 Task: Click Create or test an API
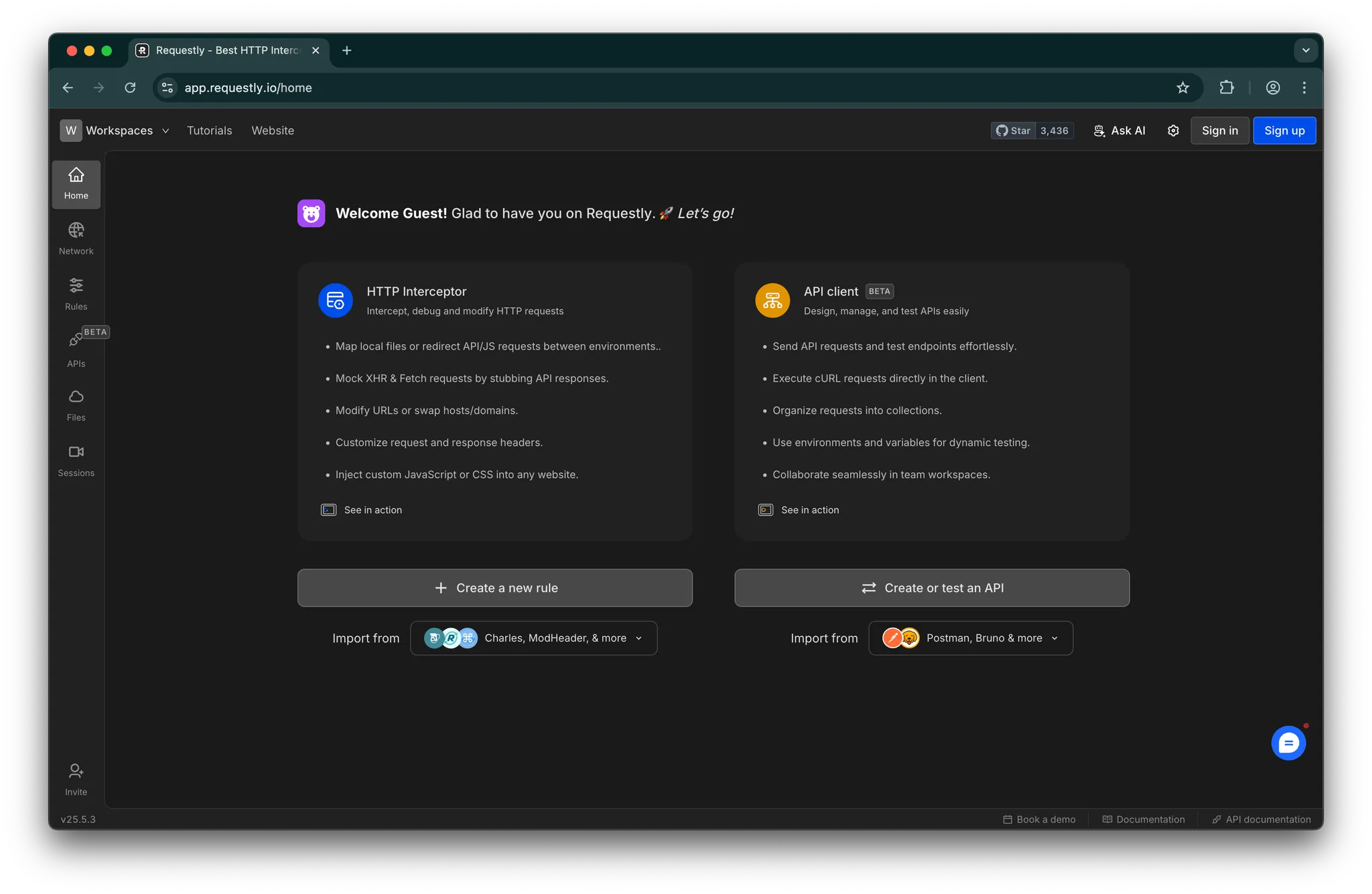click(x=931, y=588)
